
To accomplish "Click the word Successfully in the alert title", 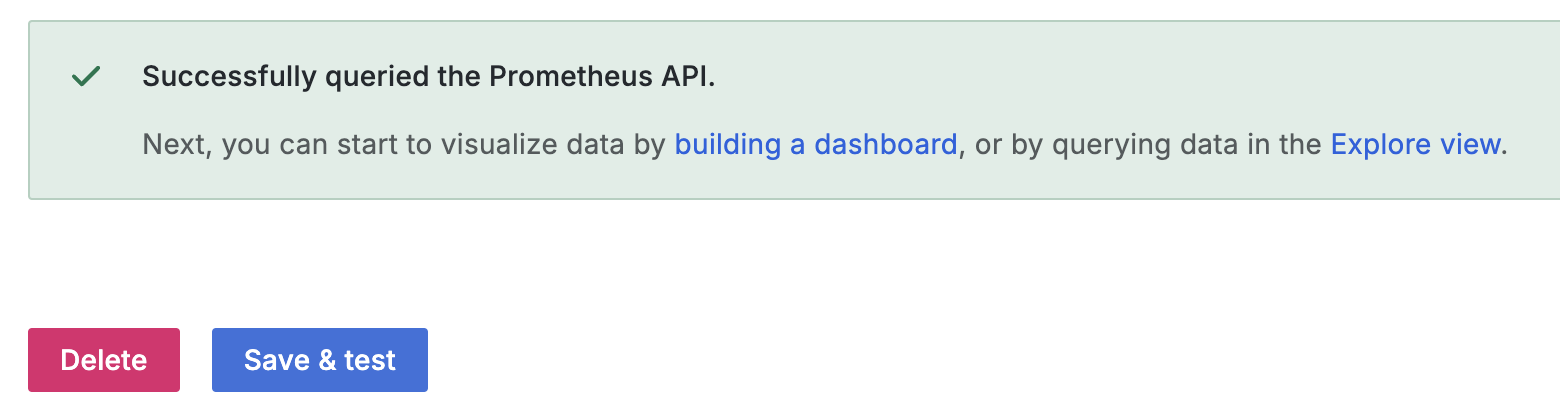I will coord(230,77).
